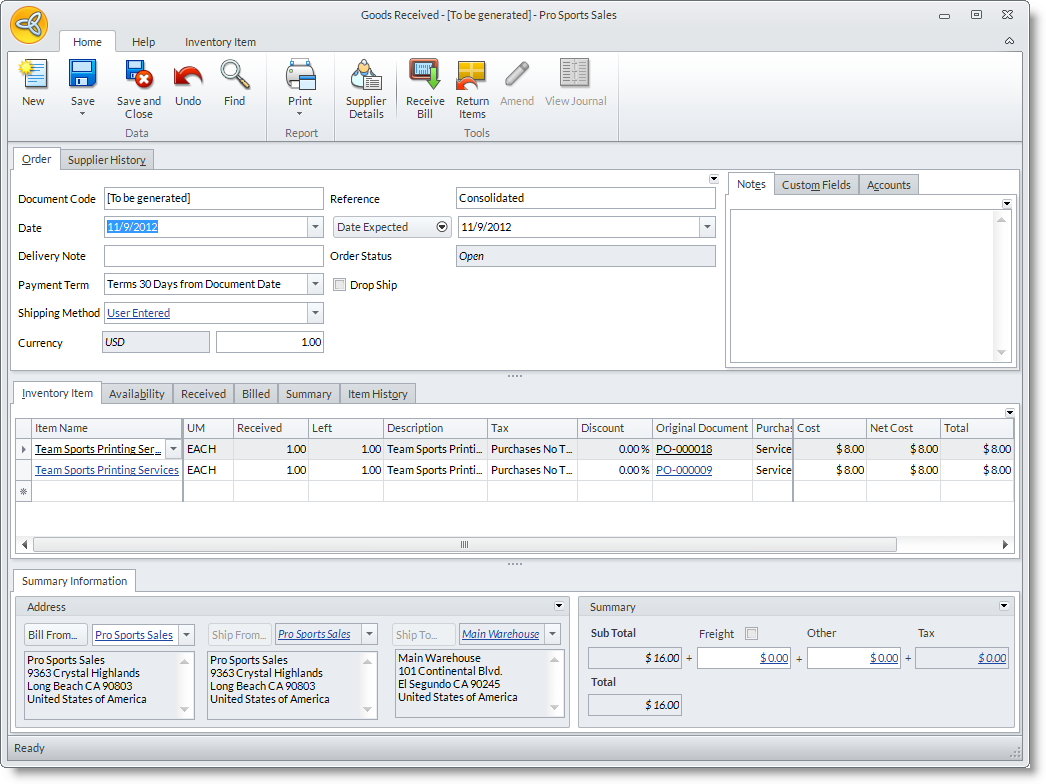Tick the Freight checkbox in Summary
This screenshot has height=784, width=1046.
tap(752, 633)
